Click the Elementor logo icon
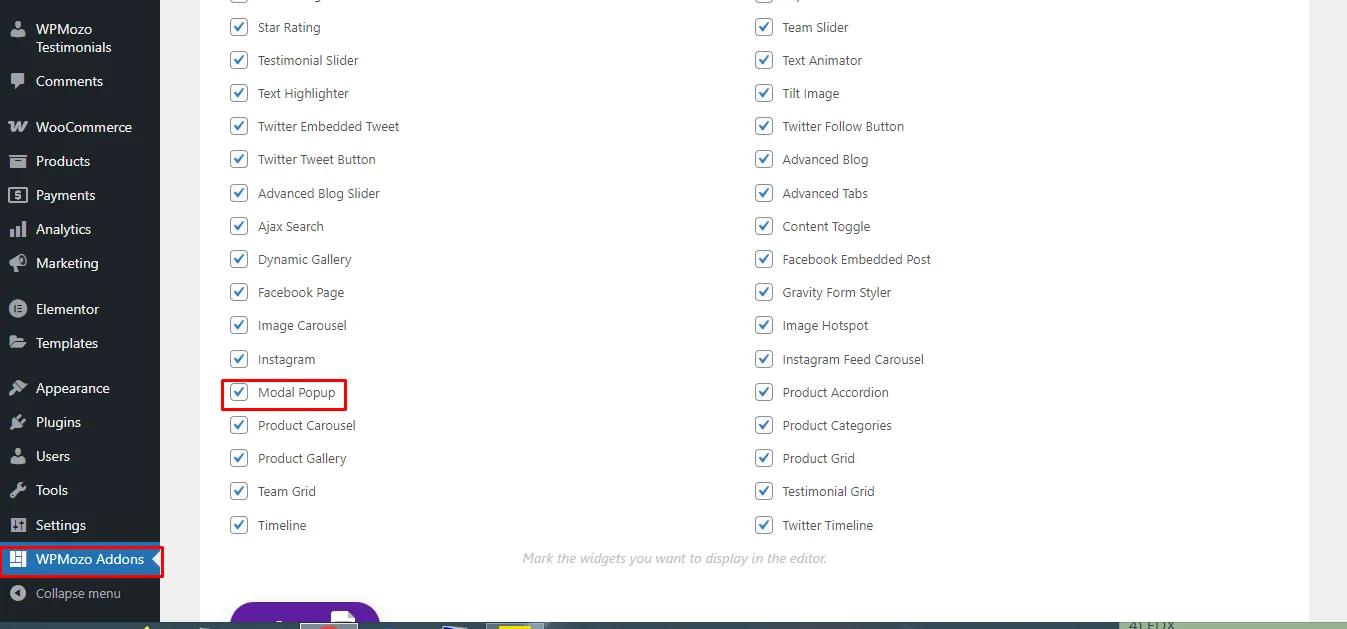 coord(18,309)
